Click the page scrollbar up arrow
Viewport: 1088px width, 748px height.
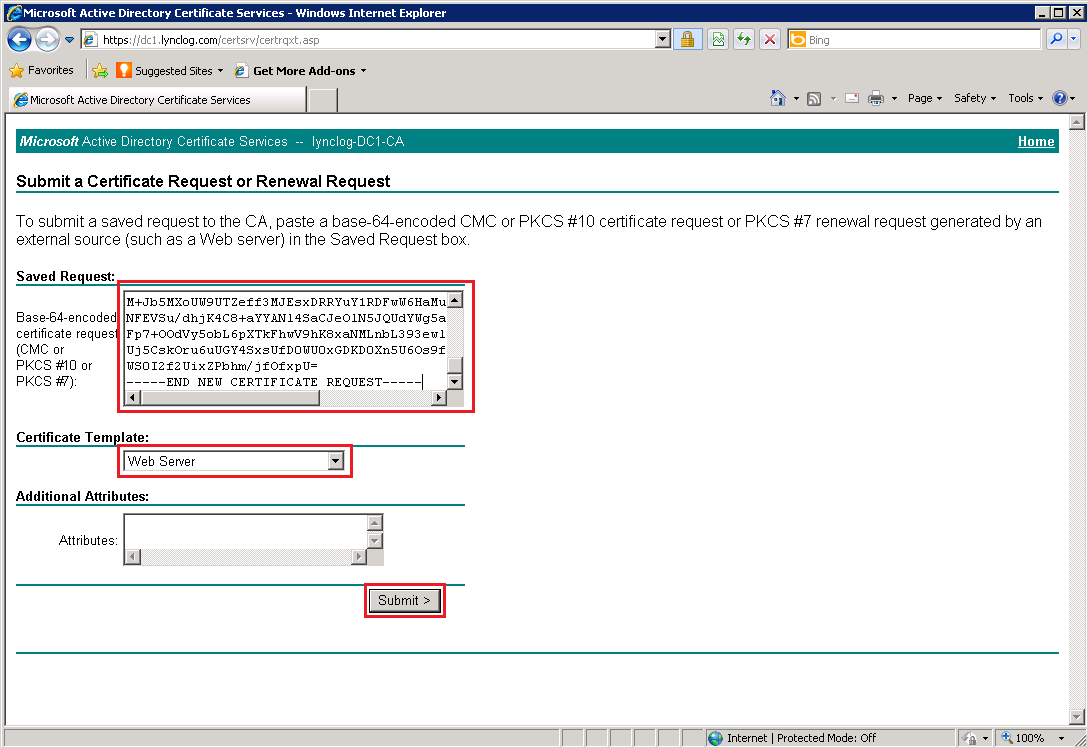(x=1076, y=122)
